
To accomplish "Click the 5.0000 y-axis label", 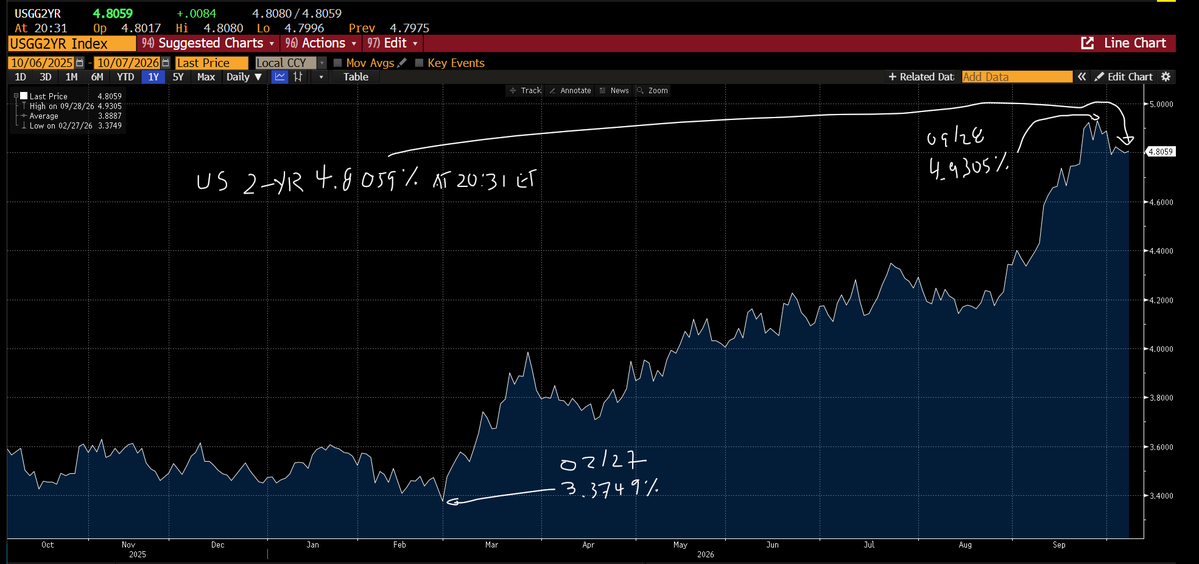I will tap(1162, 104).
